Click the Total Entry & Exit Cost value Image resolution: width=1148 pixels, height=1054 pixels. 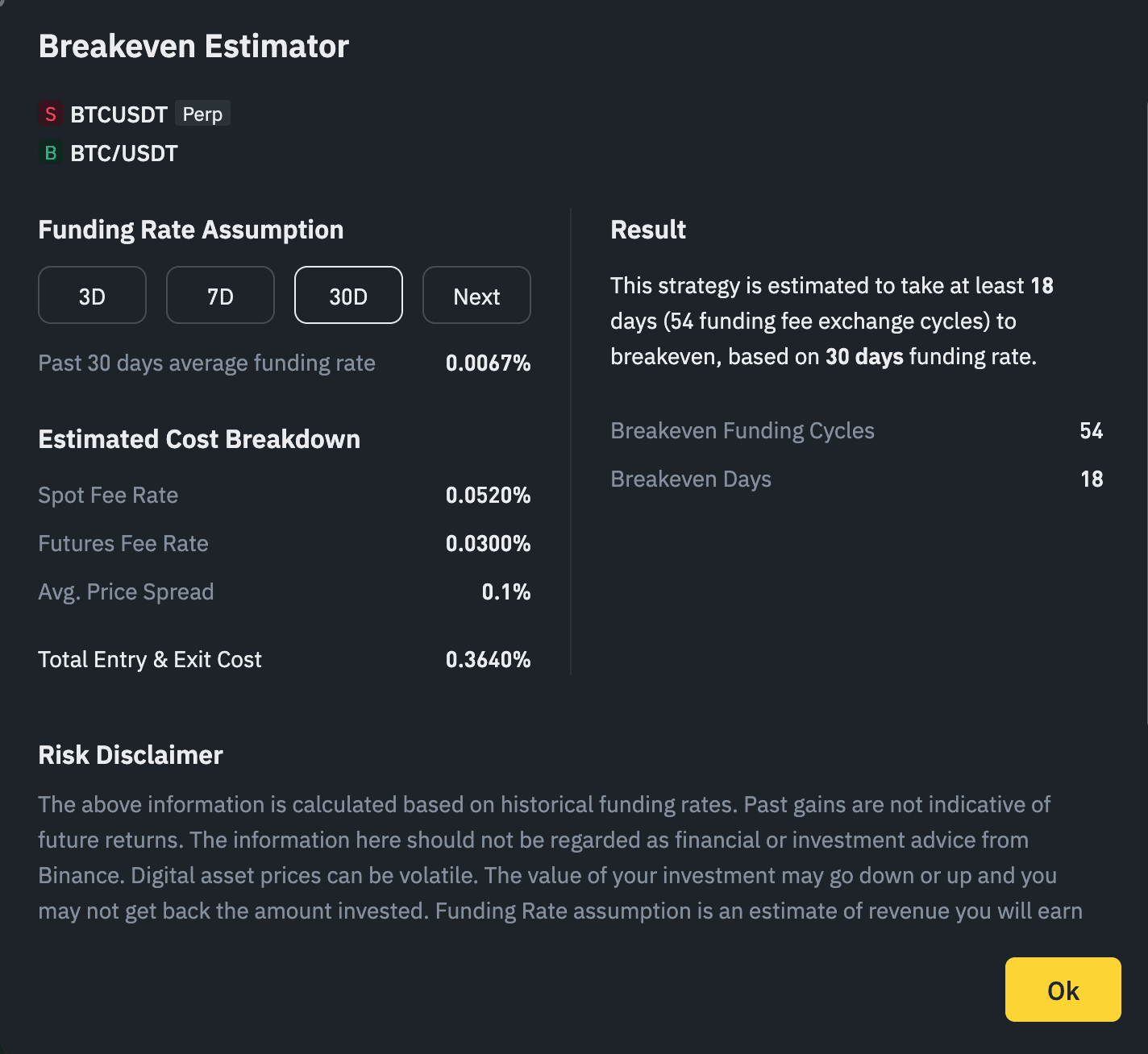[x=488, y=660]
